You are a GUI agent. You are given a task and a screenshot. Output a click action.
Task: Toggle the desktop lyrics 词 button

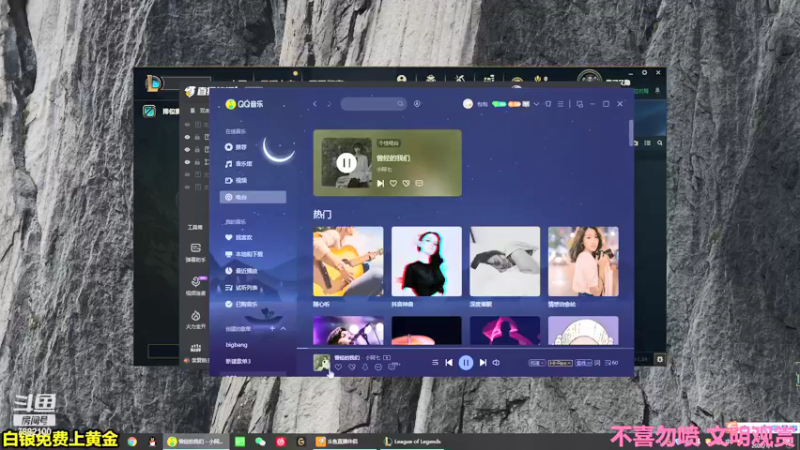(597, 363)
